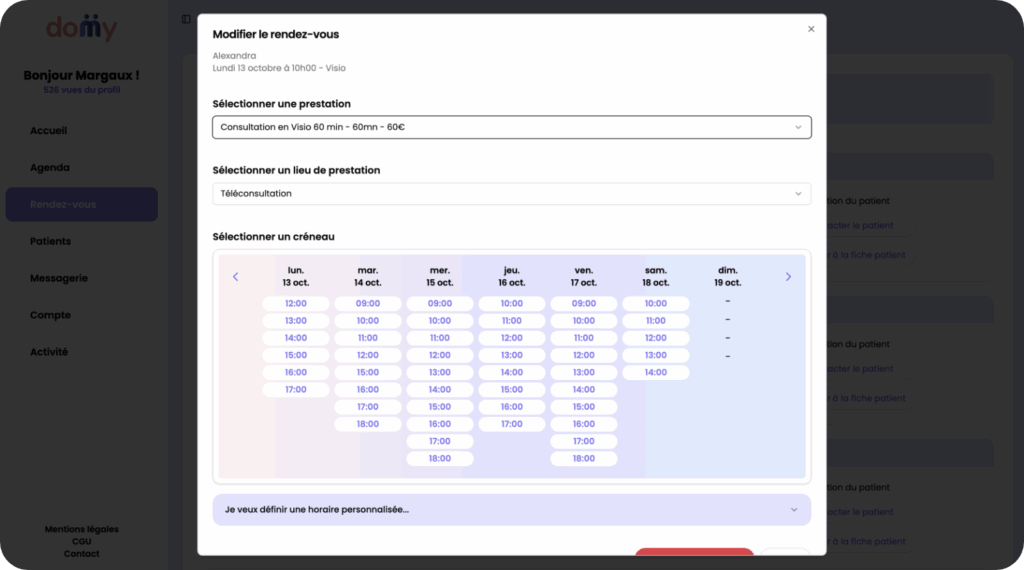The image size is (1024, 570).
Task: Close the Modifier le rendez-vous dialog
Action: pos(810,29)
